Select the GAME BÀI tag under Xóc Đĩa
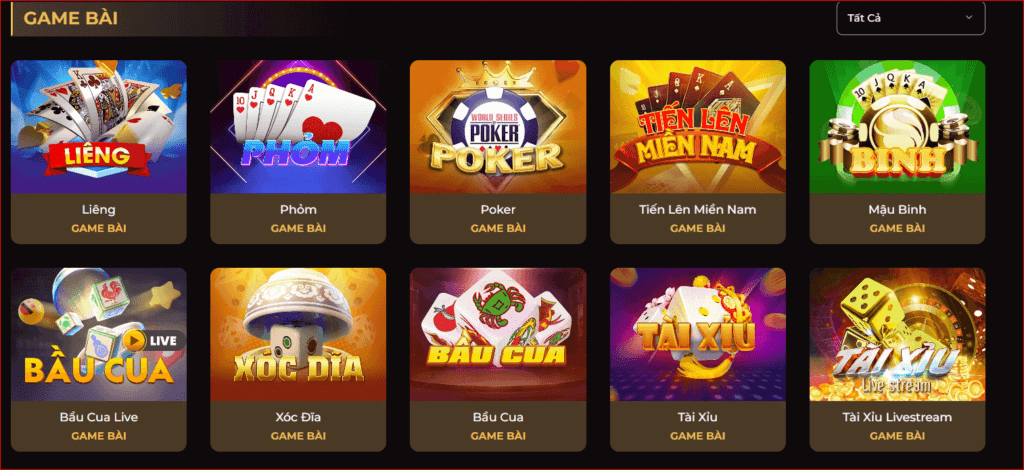This screenshot has height=470, width=1024. [x=298, y=436]
